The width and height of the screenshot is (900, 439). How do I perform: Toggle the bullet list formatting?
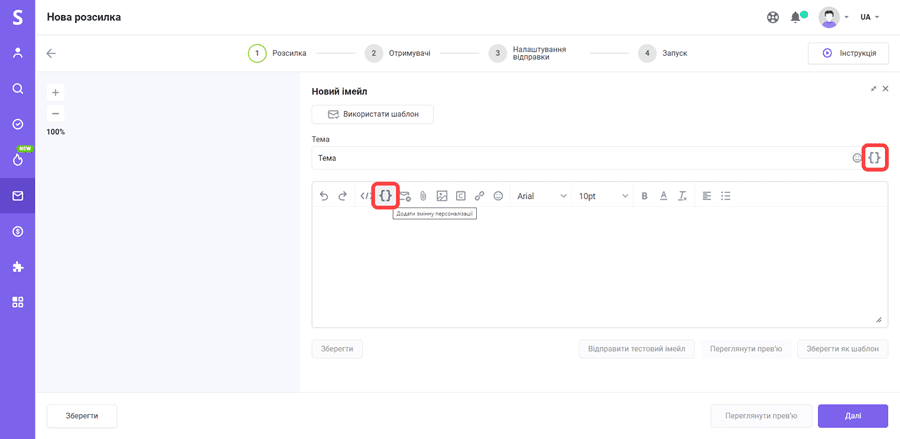726,196
